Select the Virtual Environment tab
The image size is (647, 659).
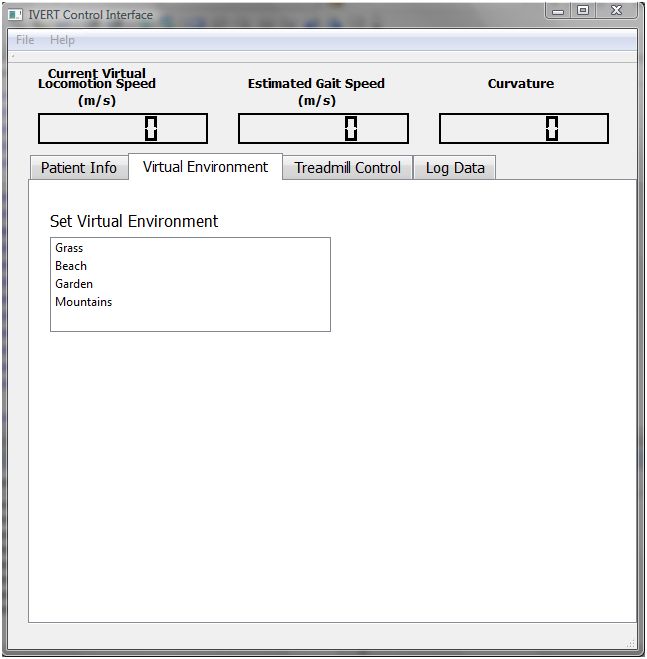pos(206,167)
